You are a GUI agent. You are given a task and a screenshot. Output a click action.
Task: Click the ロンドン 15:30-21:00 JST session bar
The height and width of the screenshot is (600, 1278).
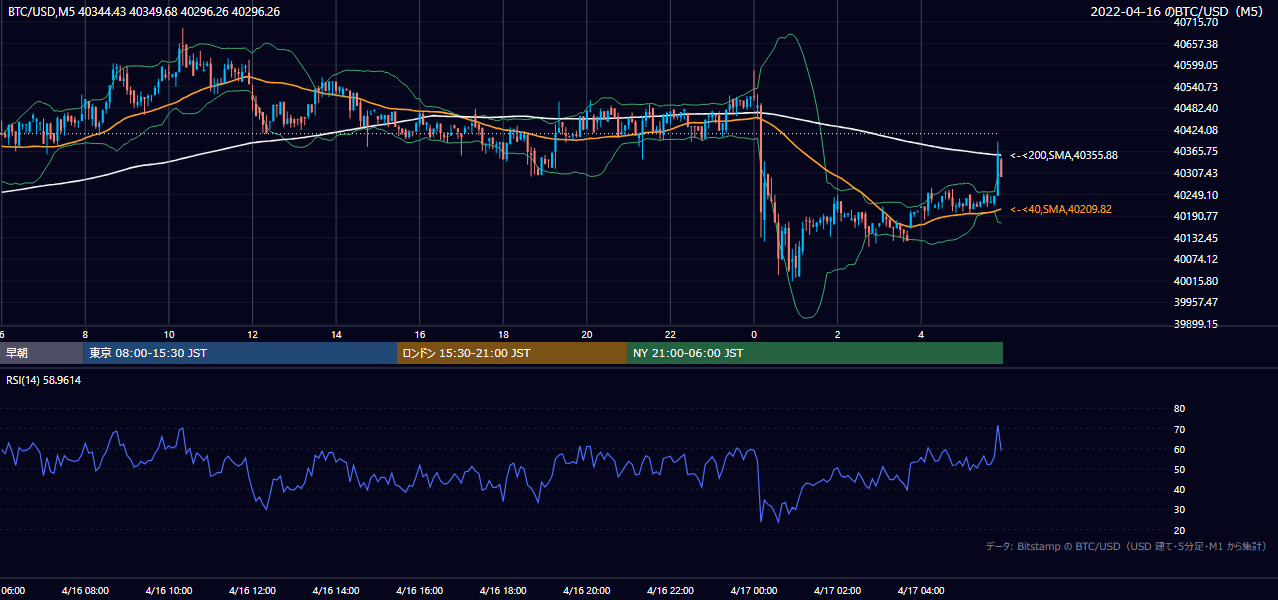tap(512, 353)
